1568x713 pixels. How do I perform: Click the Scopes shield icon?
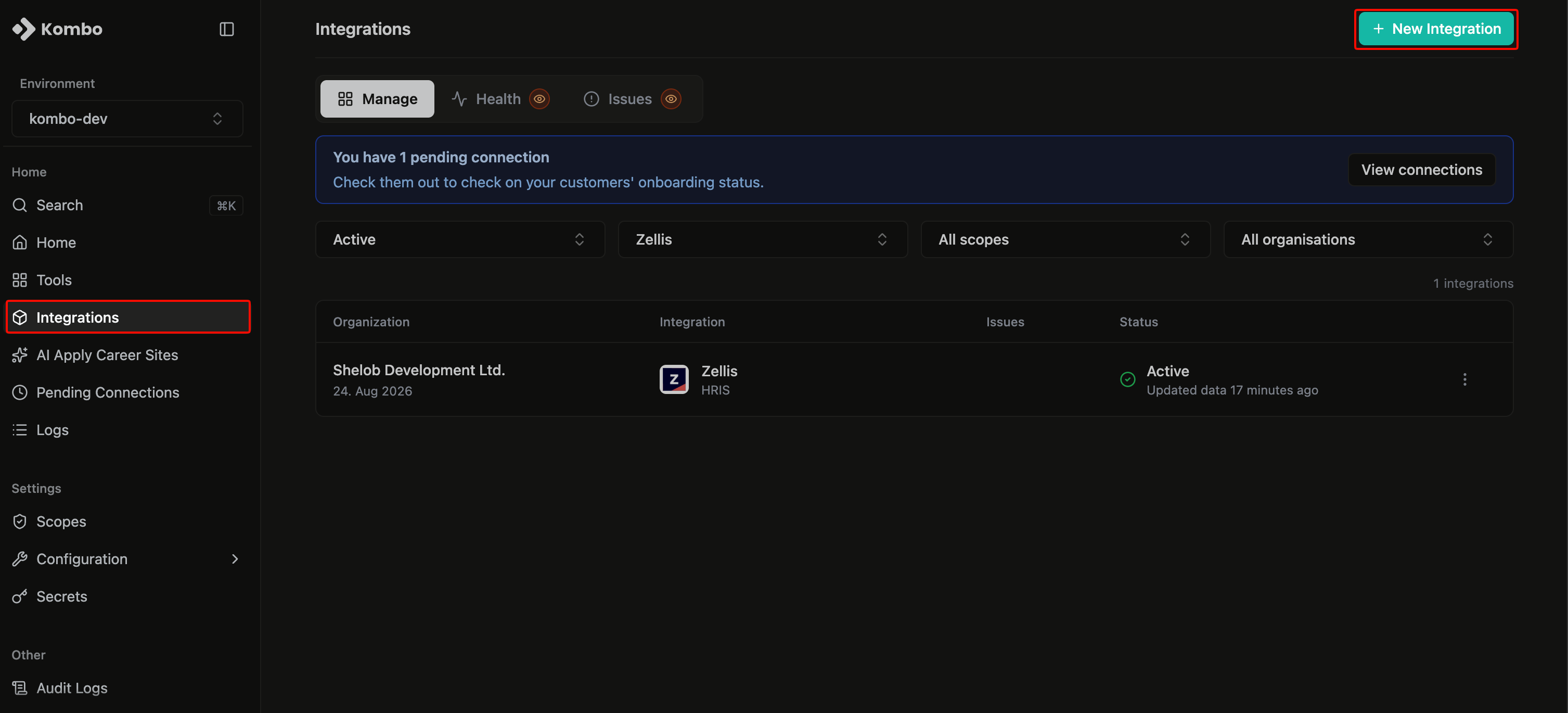(x=19, y=522)
